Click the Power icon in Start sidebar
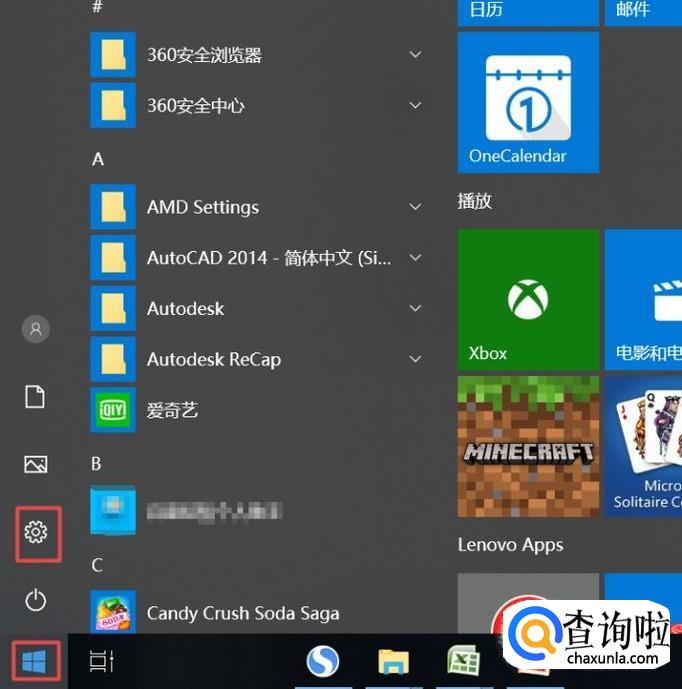The image size is (682, 689). point(36,600)
